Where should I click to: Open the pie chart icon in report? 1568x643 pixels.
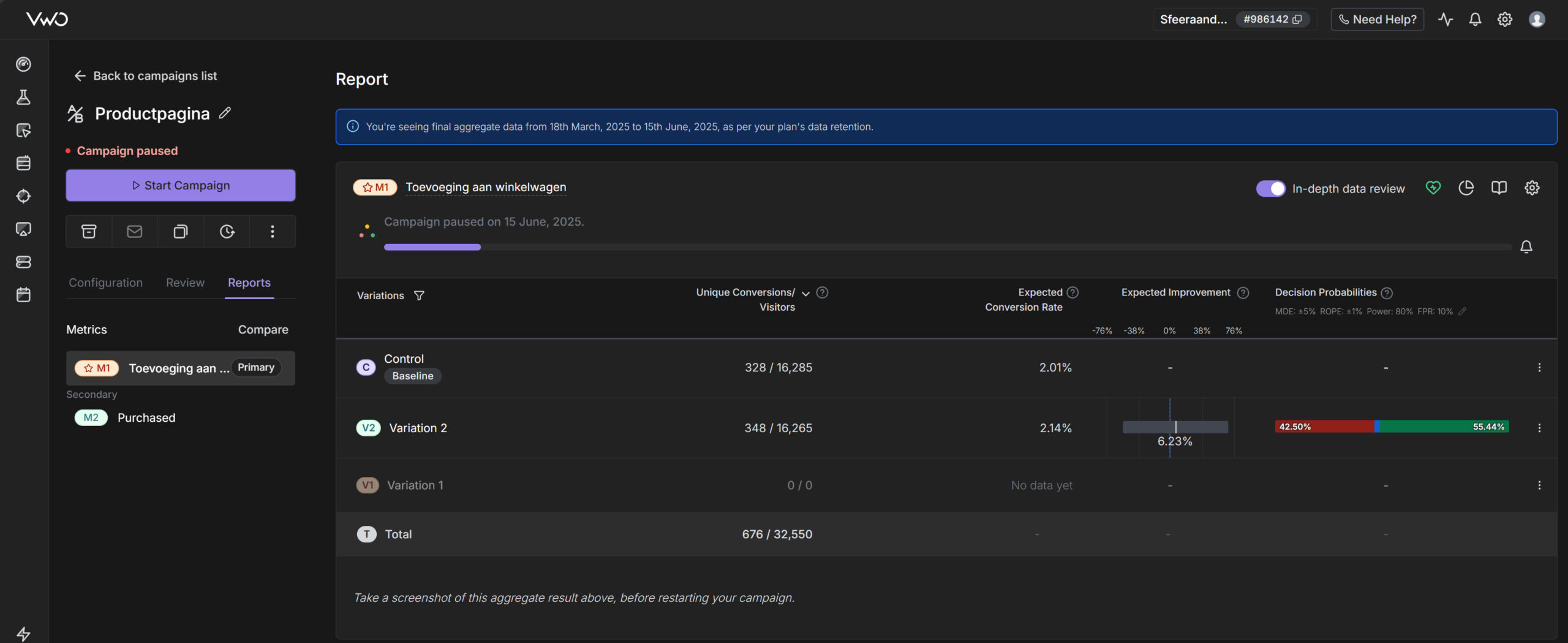[x=1466, y=188]
